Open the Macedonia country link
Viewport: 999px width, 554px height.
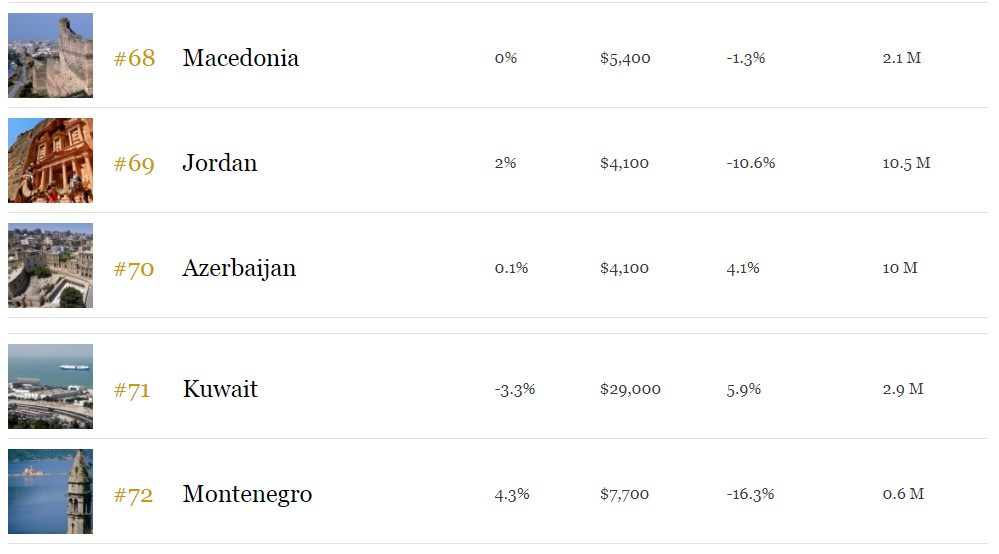[x=240, y=58]
